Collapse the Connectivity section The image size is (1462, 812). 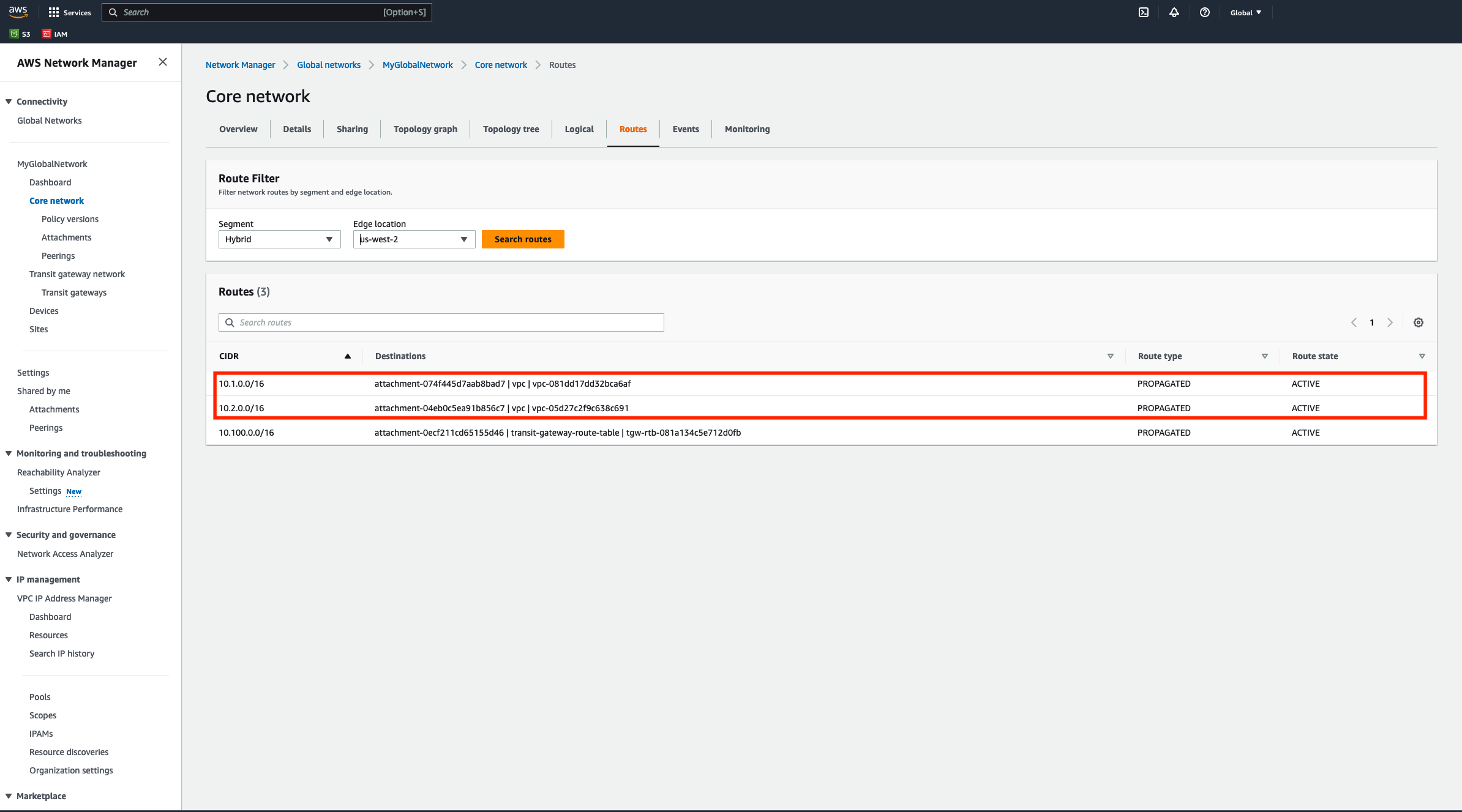pos(8,101)
